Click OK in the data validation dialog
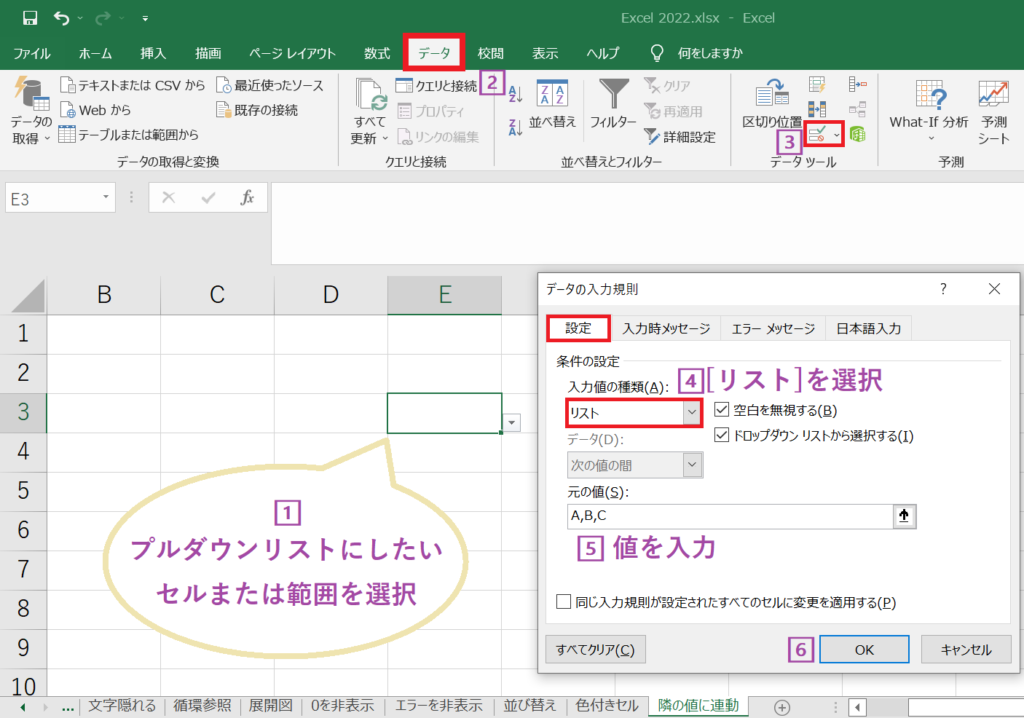This screenshot has width=1024, height=718. pyautogui.click(x=864, y=649)
